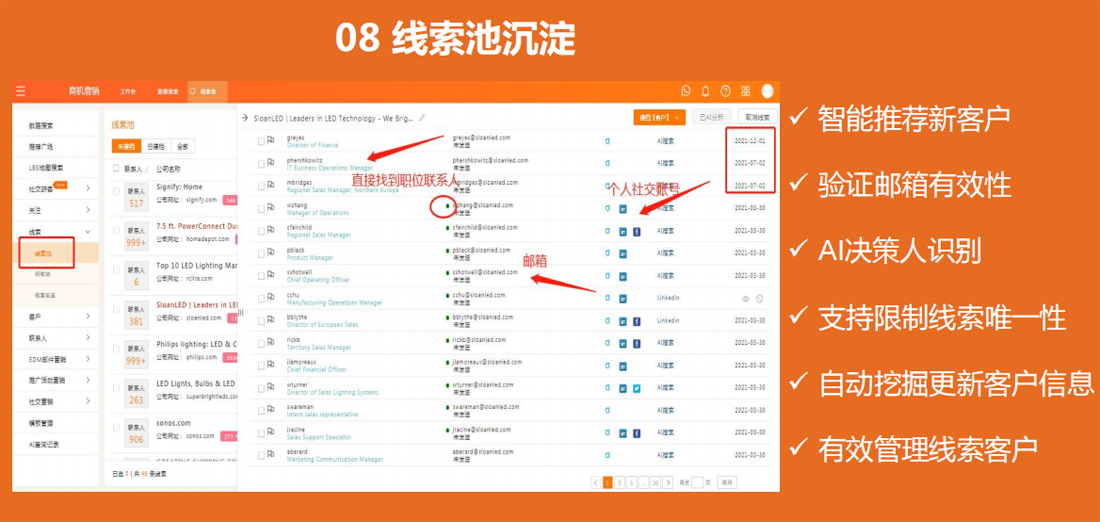1100x522 pixels.
Task: Switch to the 已建档 tab
Action: [x=156, y=147]
